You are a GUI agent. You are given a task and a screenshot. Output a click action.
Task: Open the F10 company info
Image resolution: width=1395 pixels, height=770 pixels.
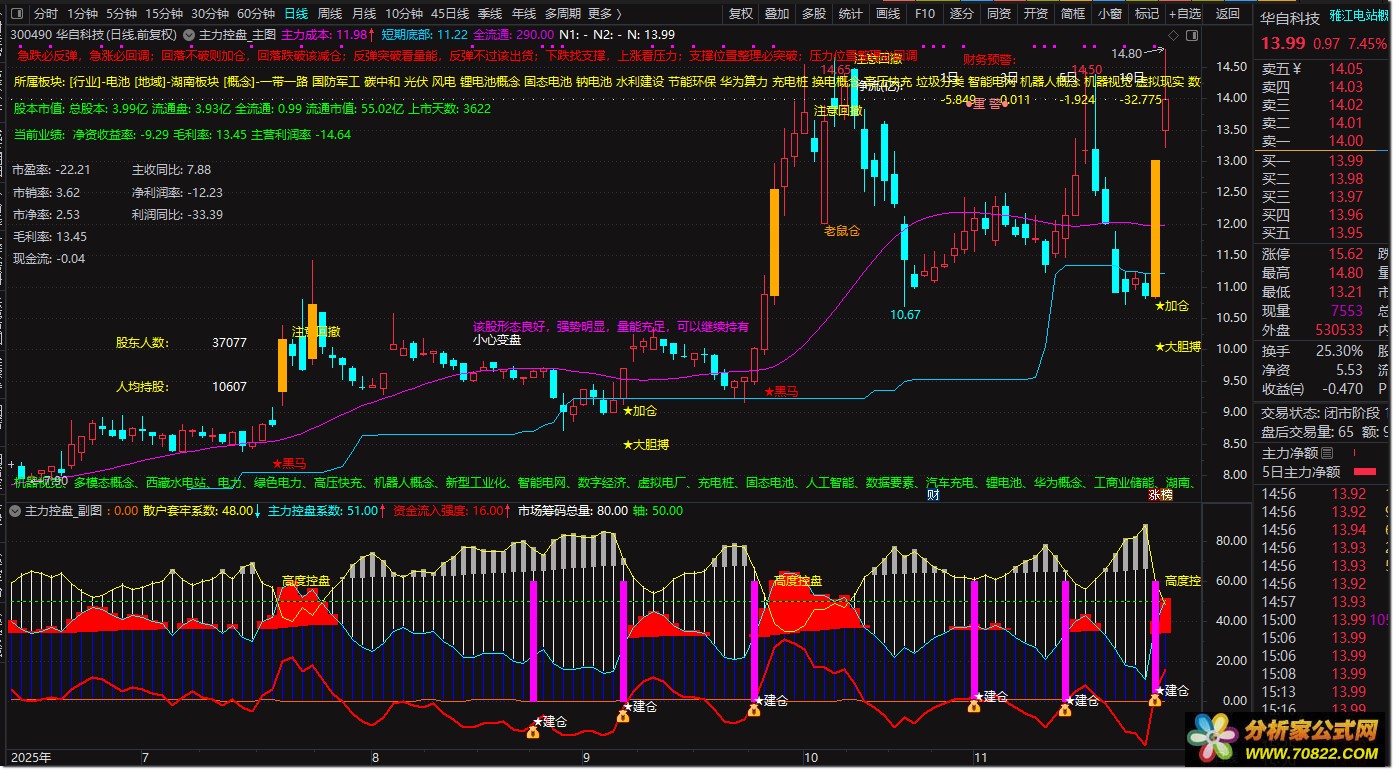point(925,14)
